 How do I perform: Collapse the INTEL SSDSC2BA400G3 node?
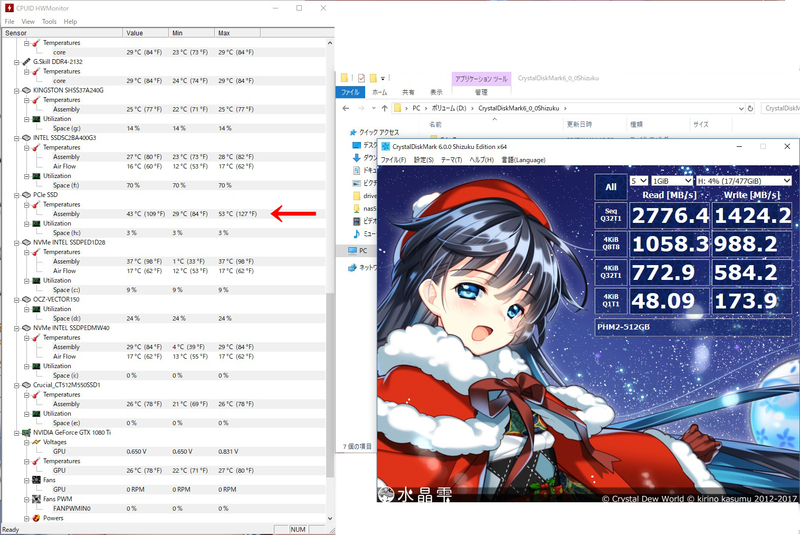click(x=17, y=138)
